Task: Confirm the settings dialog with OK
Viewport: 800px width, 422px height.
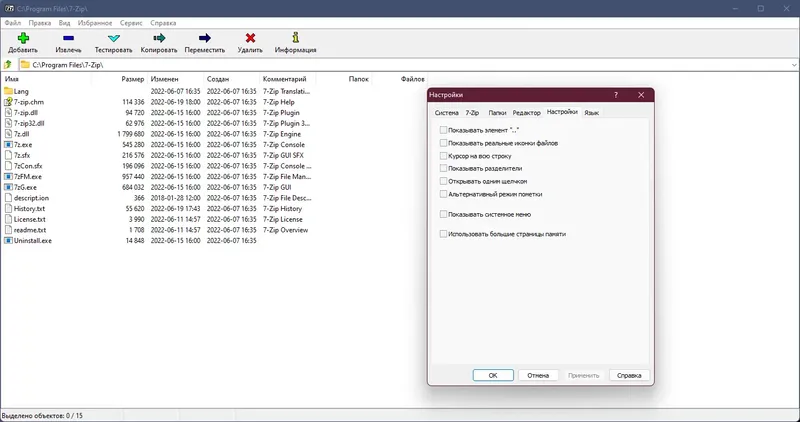Action: [493, 375]
